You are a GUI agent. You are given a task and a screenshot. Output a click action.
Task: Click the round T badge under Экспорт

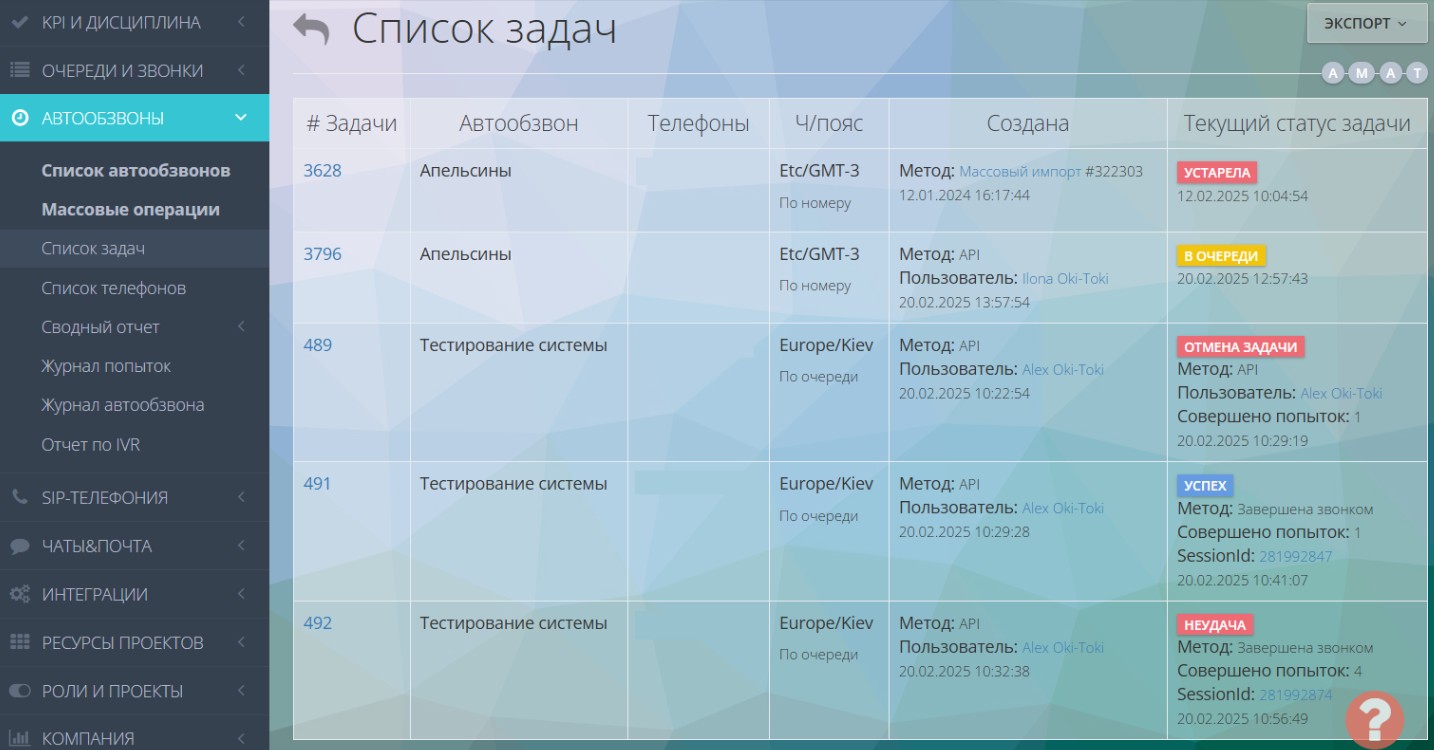pyautogui.click(x=1417, y=72)
